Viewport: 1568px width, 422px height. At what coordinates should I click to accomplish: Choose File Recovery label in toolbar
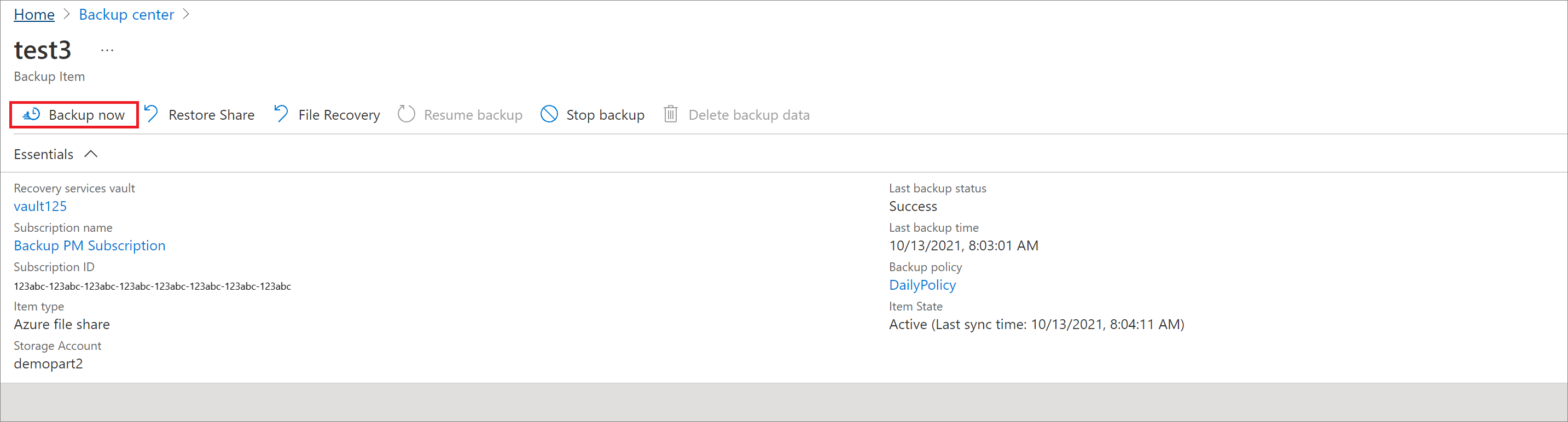click(x=339, y=115)
